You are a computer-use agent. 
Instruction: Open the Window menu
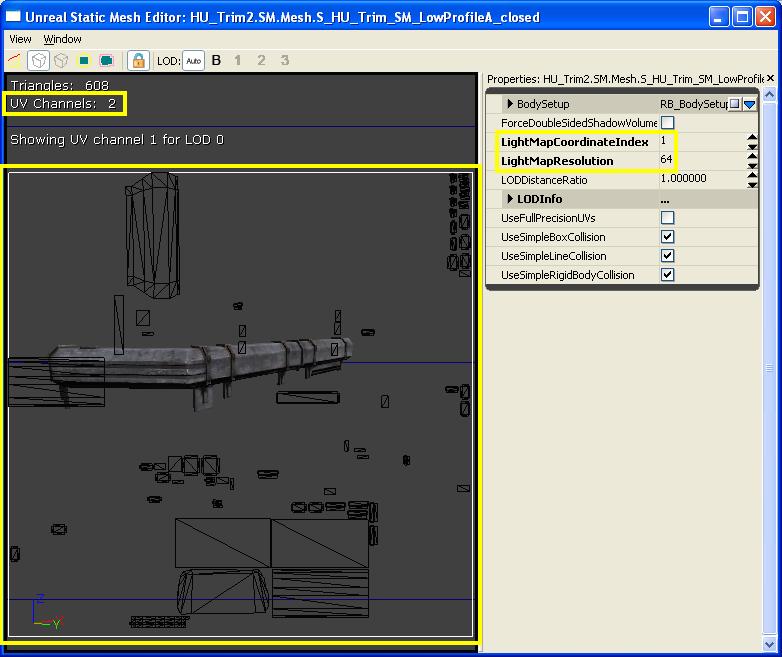62,39
